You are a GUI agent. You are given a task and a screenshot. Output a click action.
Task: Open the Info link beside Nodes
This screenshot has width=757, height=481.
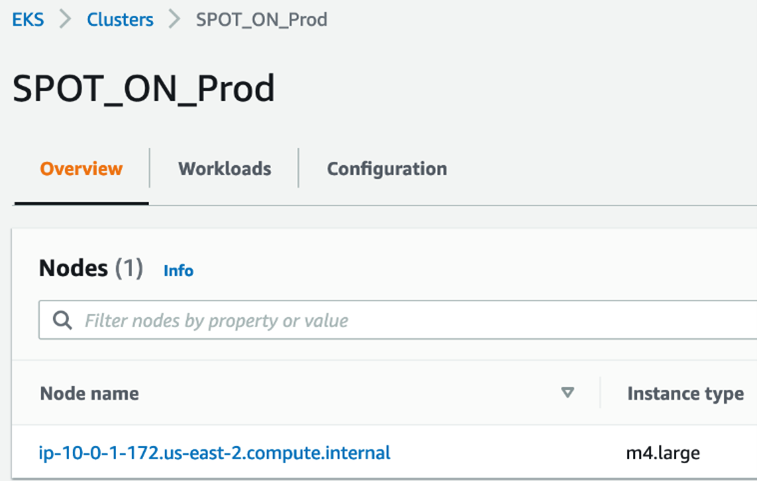pos(178,270)
